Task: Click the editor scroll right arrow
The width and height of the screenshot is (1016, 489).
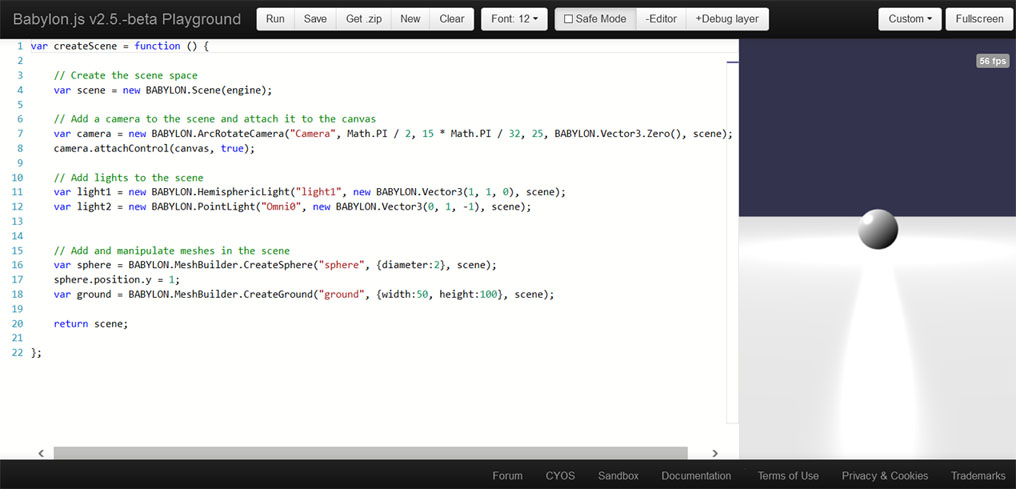Action: pos(715,453)
